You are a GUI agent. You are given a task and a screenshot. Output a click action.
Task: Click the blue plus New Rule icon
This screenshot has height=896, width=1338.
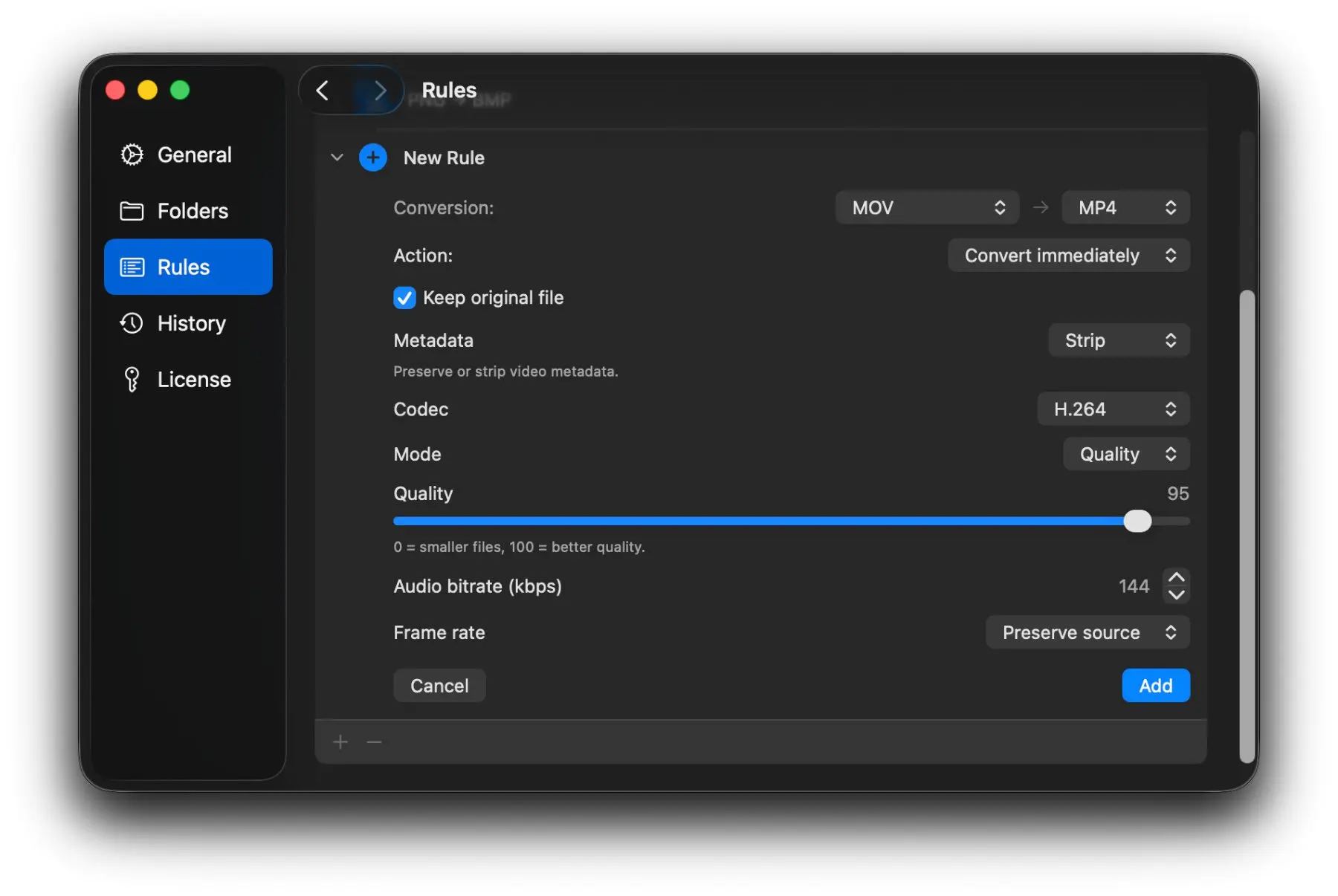click(x=372, y=158)
